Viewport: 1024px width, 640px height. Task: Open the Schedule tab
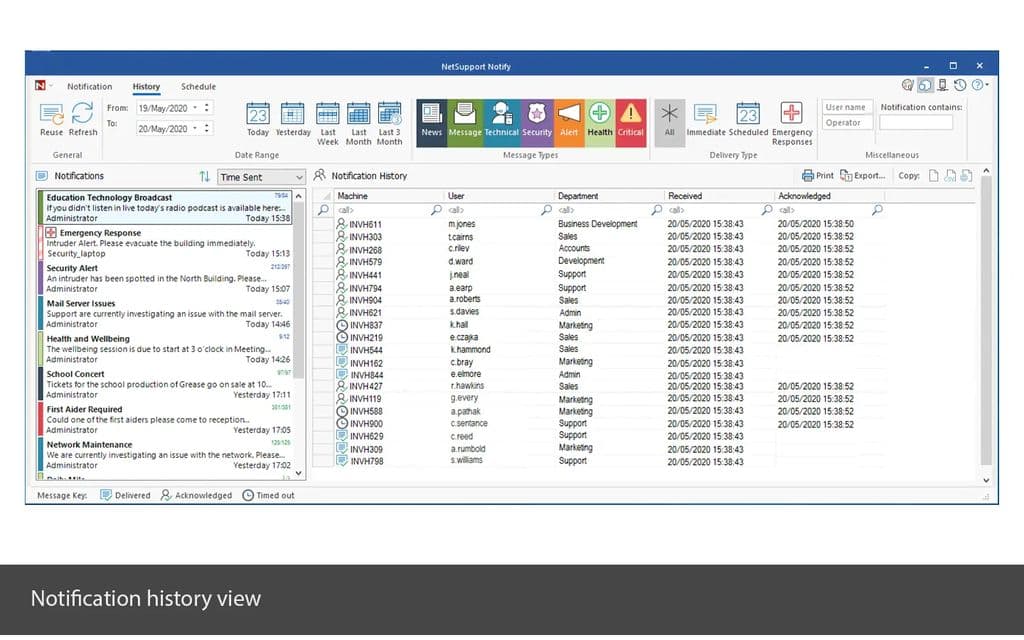point(198,87)
